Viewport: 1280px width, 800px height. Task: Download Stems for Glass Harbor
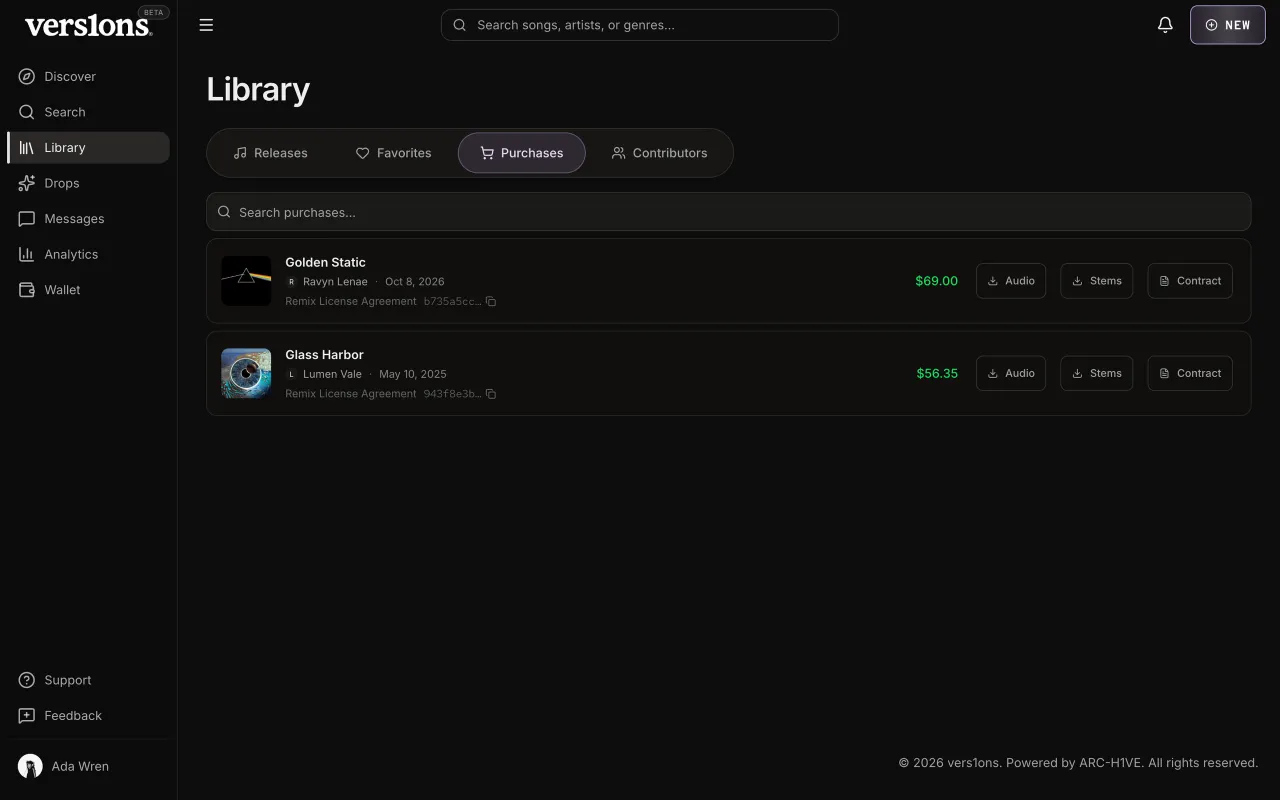tap(1097, 373)
